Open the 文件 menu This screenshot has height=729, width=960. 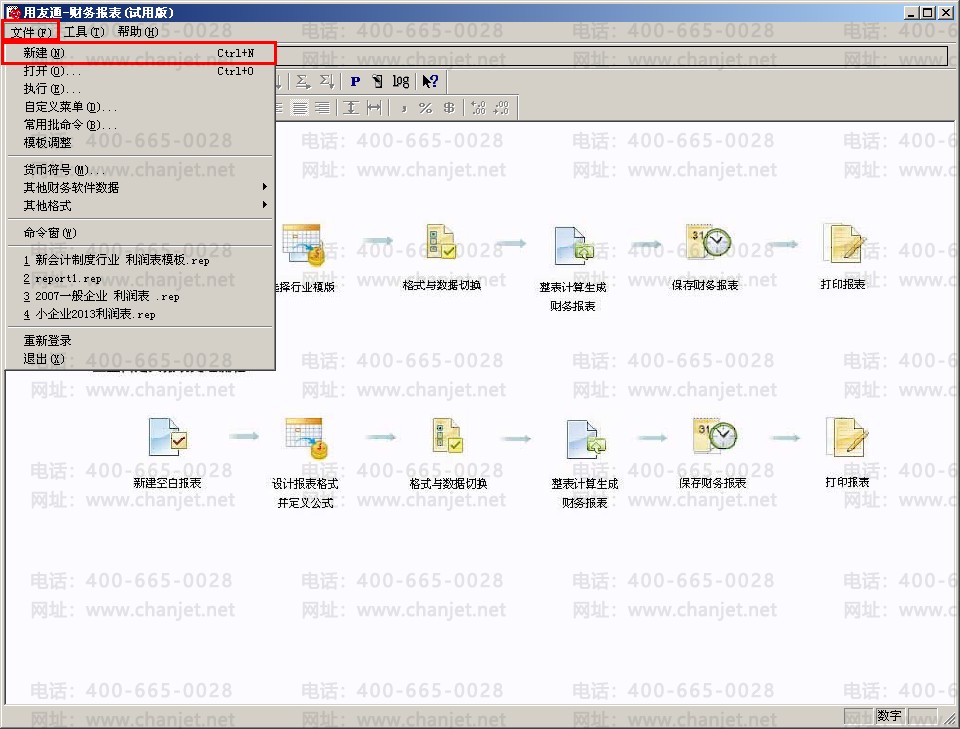pos(30,32)
